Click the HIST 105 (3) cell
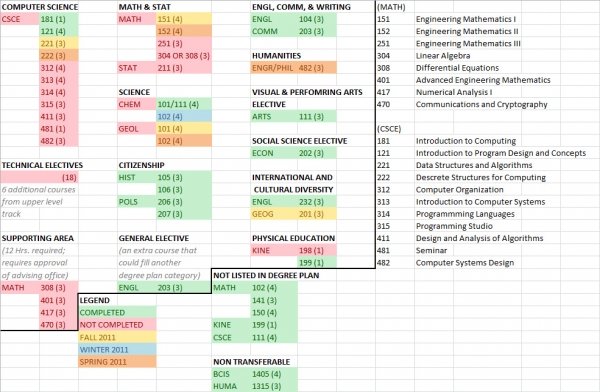This screenshot has height=392, width=600. (165, 178)
